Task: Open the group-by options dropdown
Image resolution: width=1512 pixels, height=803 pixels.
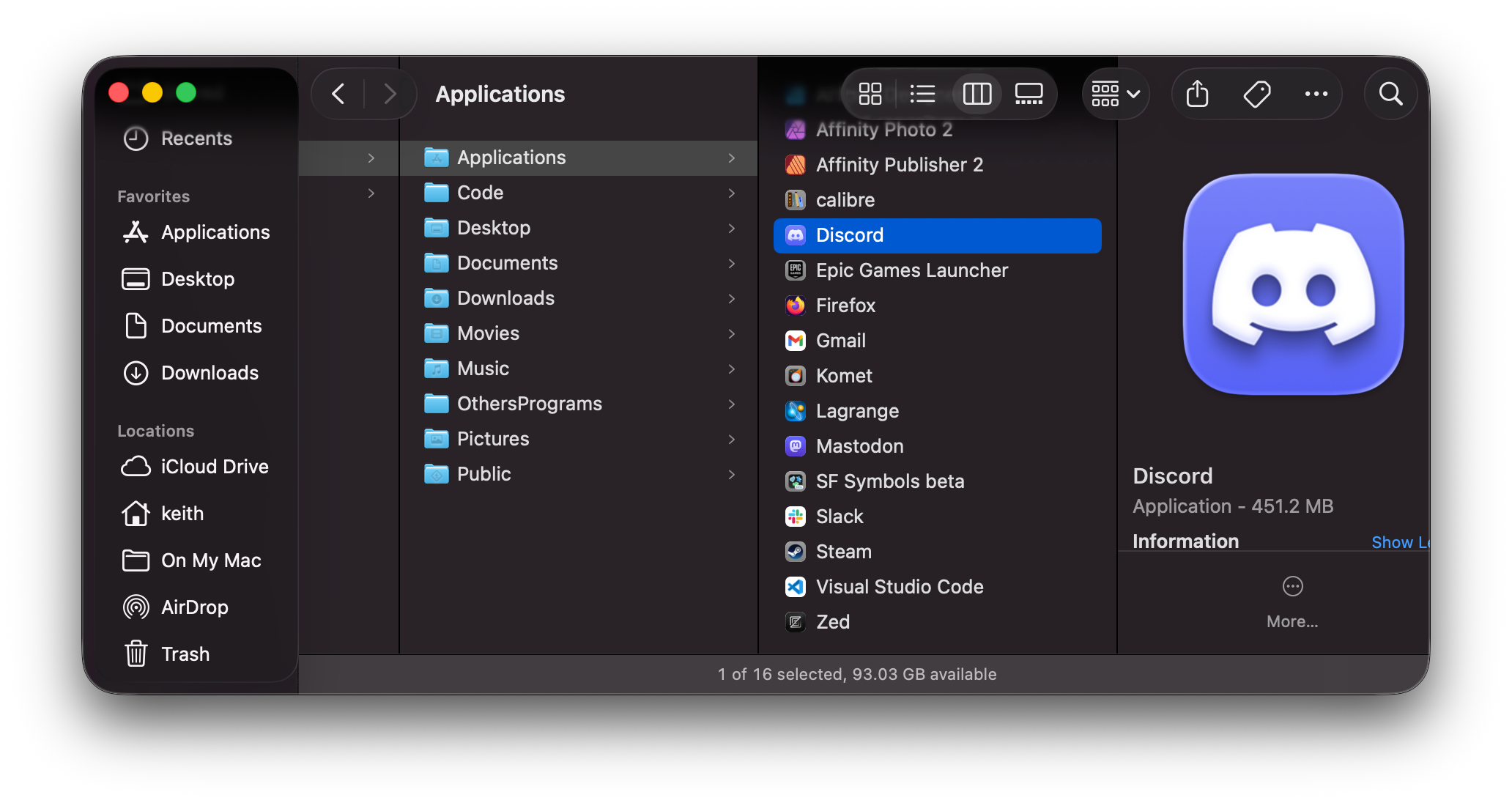Action: (x=1116, y=94)
